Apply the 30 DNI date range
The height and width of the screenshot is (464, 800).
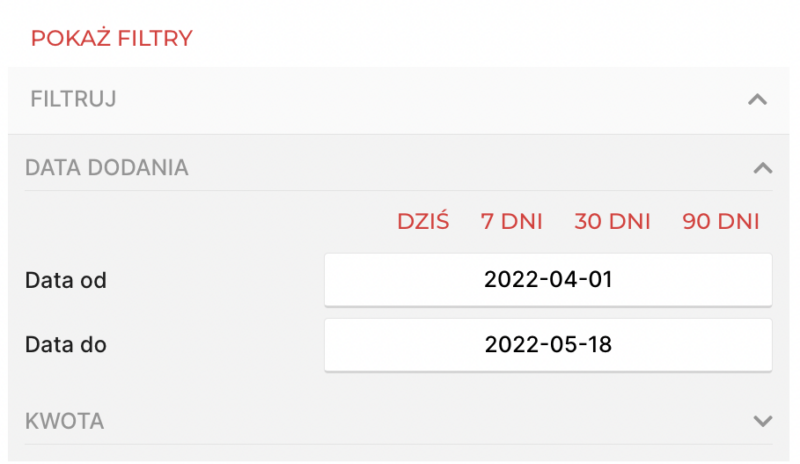(612, 222)
